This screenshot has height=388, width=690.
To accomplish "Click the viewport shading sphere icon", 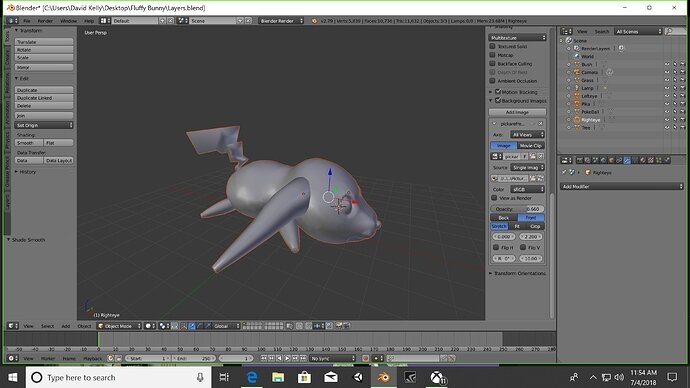I will point(150,326).
